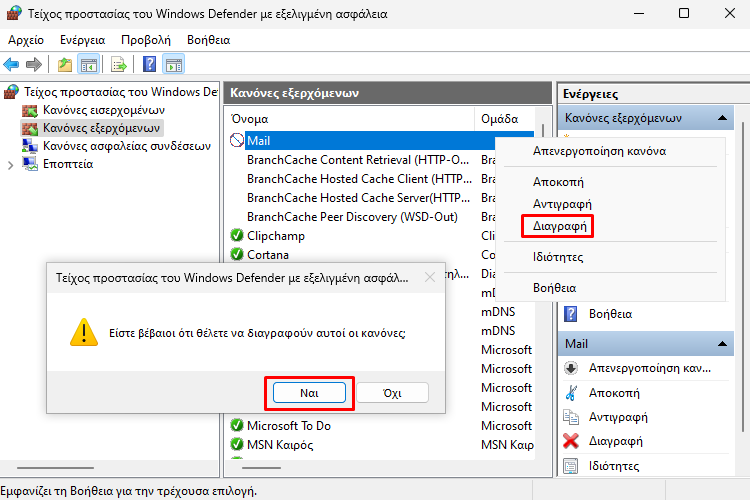The height and width of the screenshot is (500, 750).
Task: Click the Up one level folder icon
Action: (65, 64)
